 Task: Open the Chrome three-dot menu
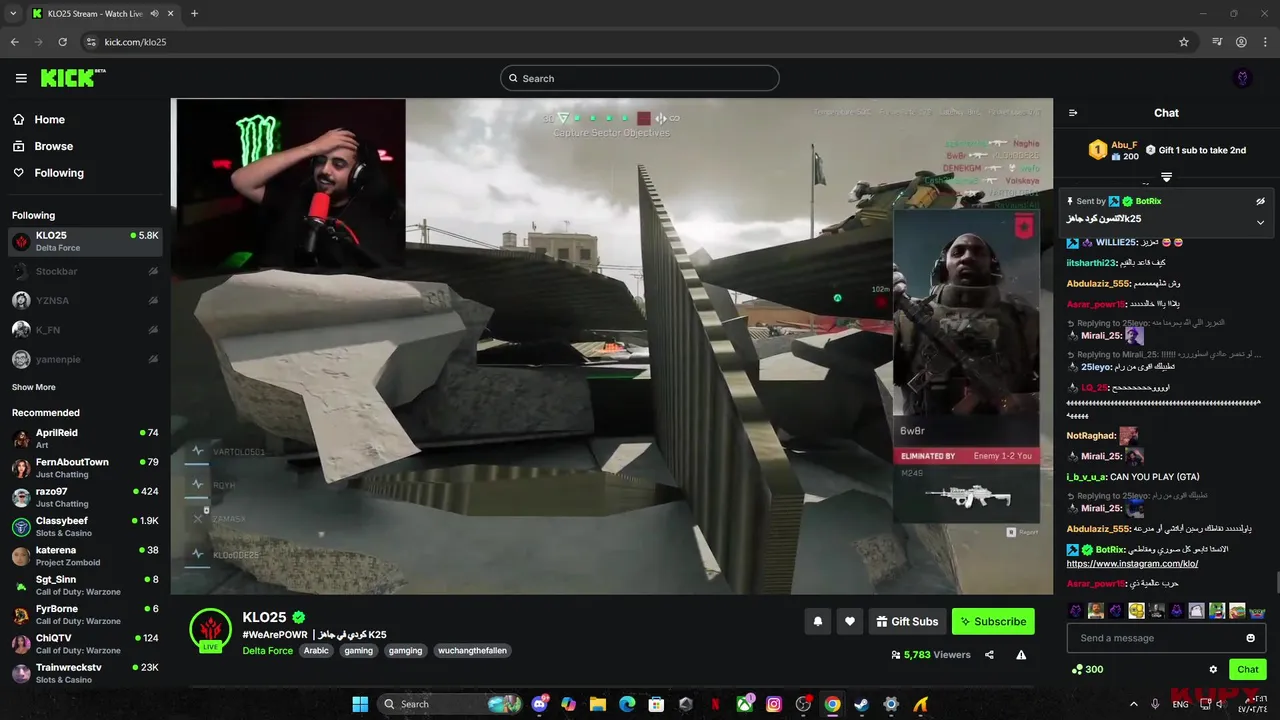1265,42
